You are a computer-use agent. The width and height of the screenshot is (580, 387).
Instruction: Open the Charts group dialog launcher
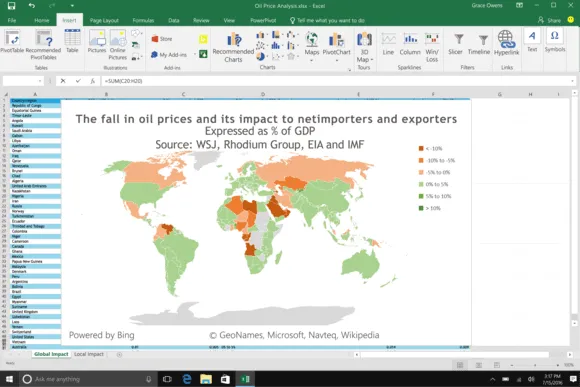[x=349, y=70]
